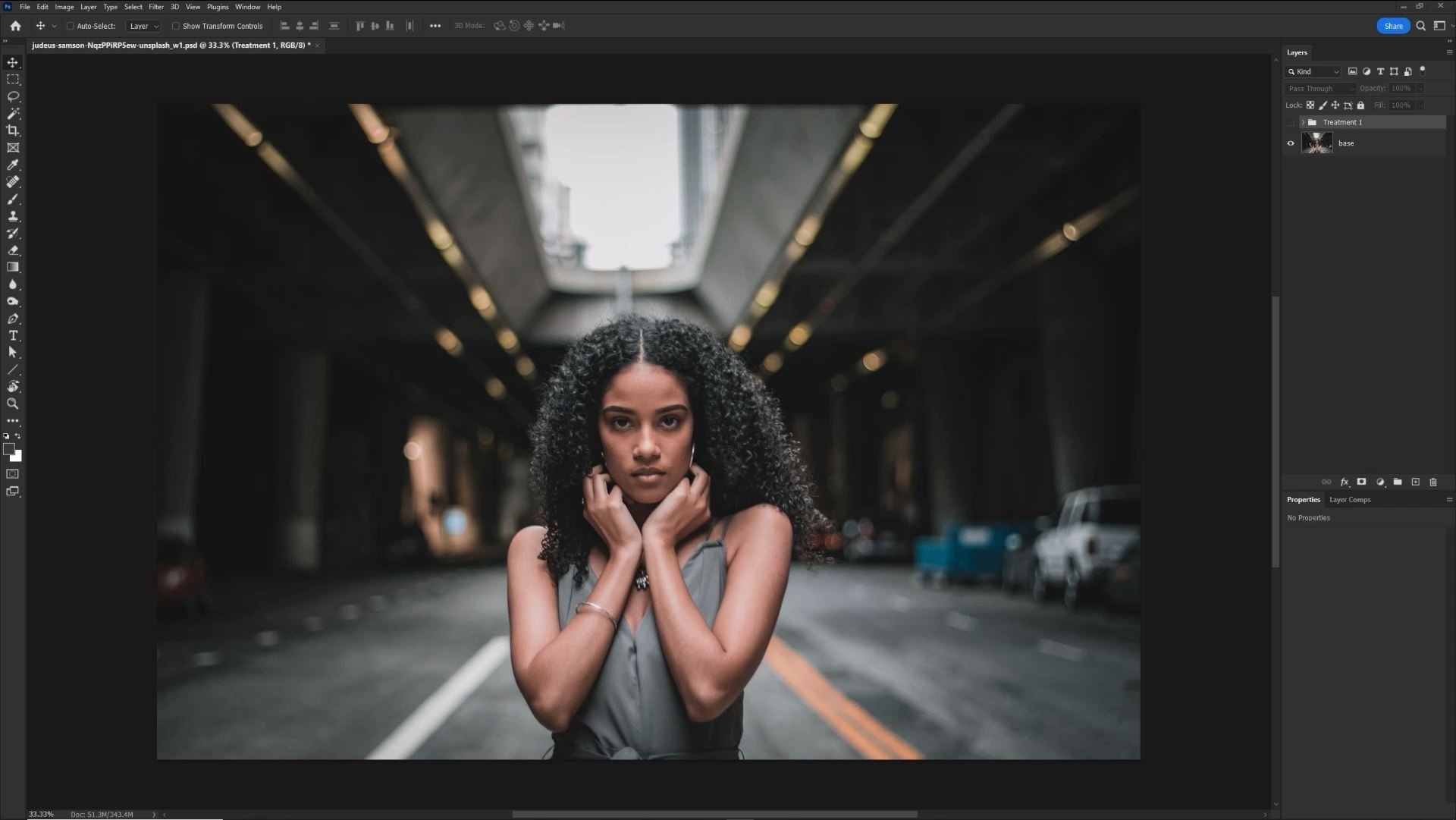Click the foreground color swatch

point(9,449)
